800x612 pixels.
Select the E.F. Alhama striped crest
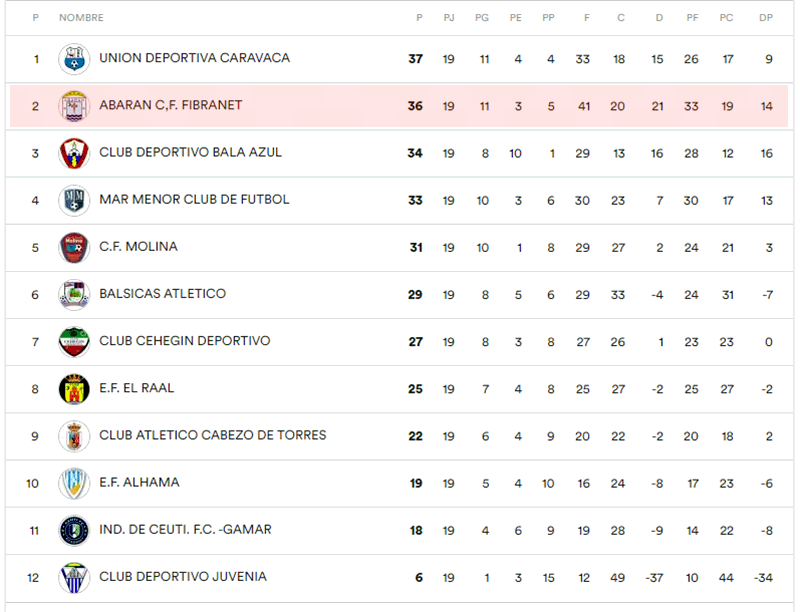click(74, 483)
